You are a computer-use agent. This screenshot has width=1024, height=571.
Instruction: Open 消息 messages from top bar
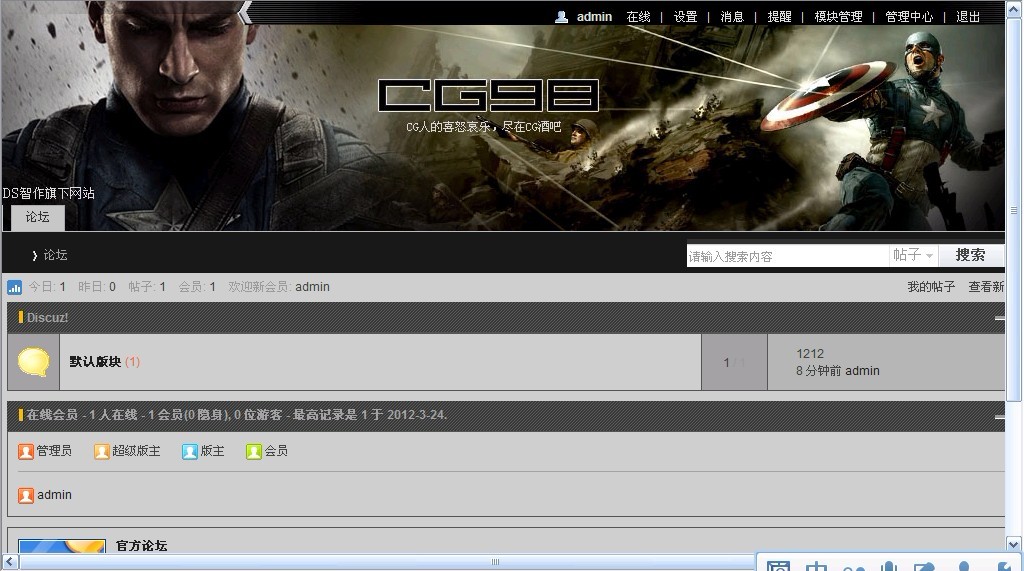pos(732,17)
